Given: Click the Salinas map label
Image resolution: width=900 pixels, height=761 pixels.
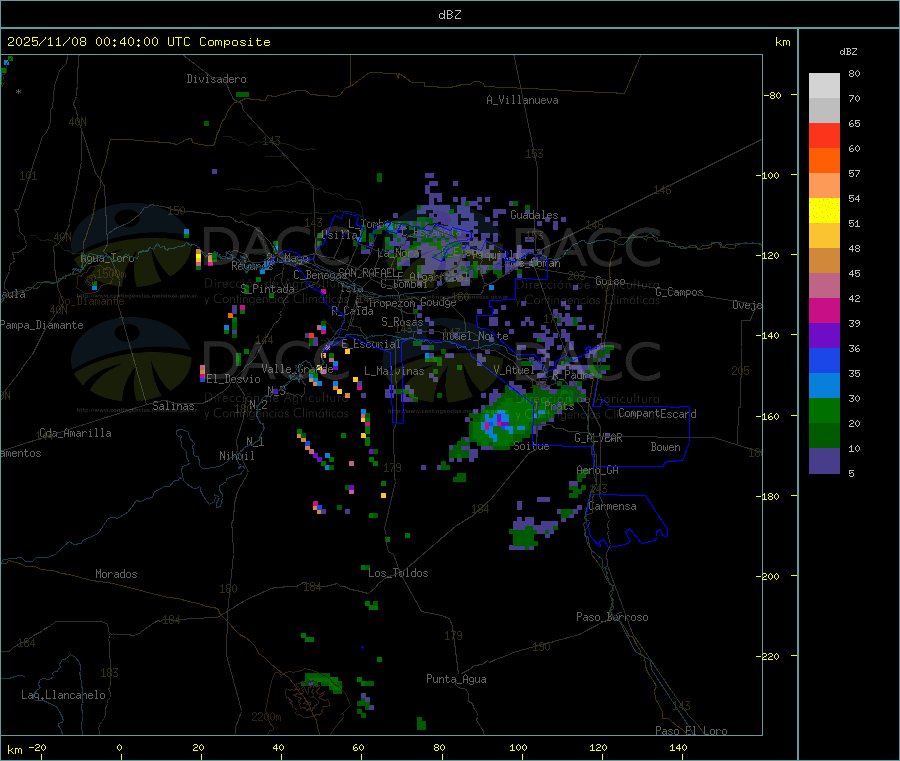Looking at the screenshot, I should click(173, 406).
